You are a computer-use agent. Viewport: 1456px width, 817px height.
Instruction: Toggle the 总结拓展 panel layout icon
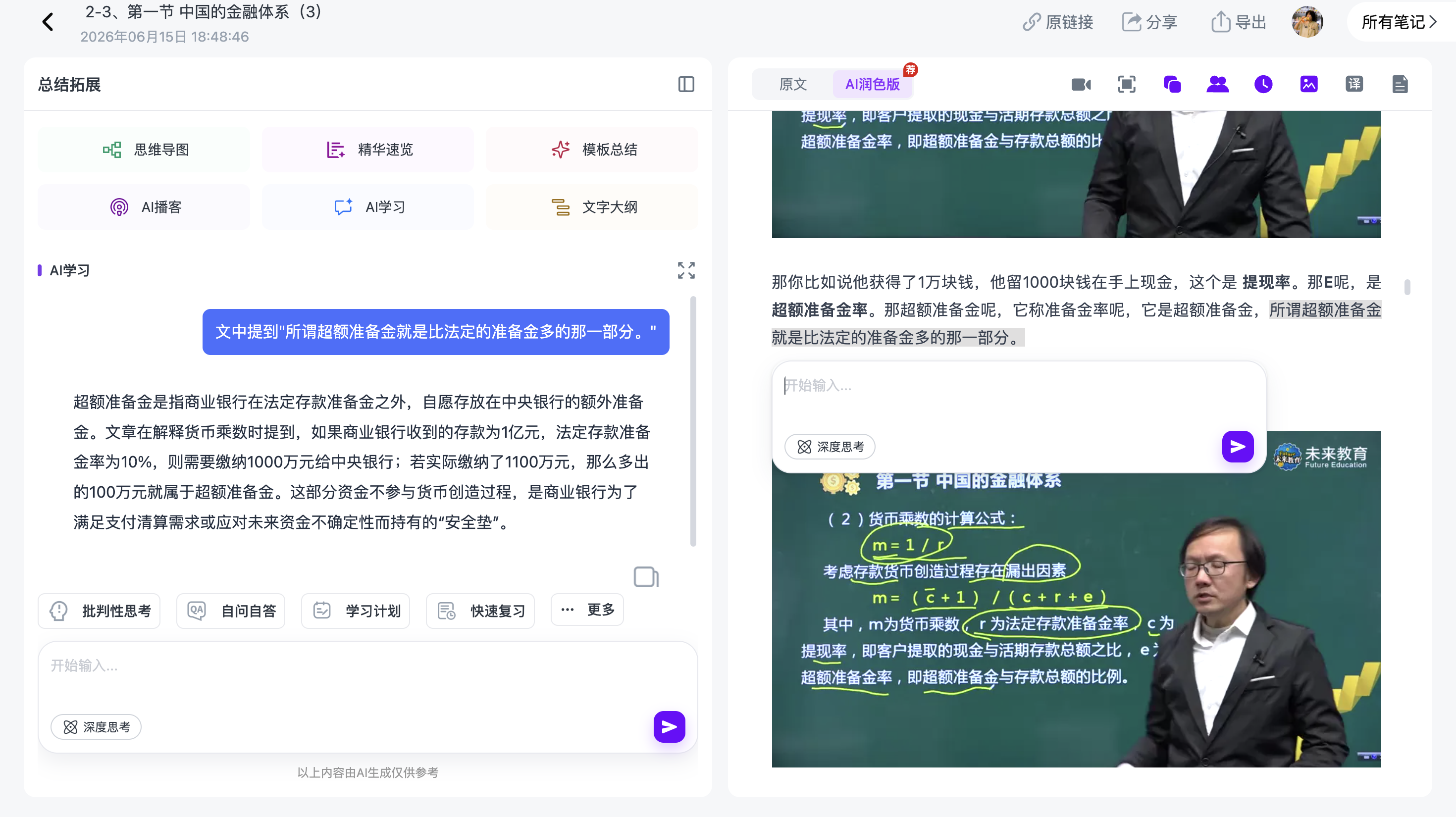click(686, 84)
